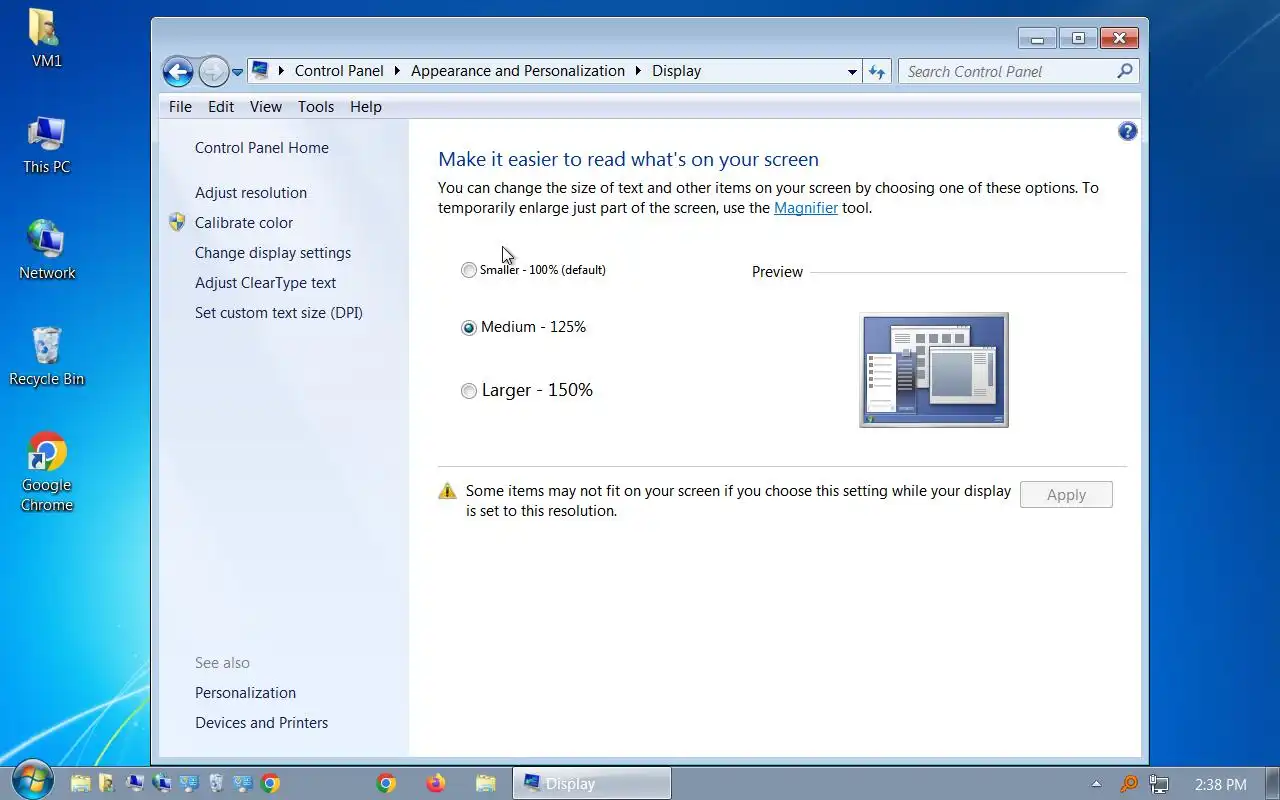This screenshot has width=1280, height=800.
Task: Click the Control Panel icon in the address bar
Action: tap(260, 70)
